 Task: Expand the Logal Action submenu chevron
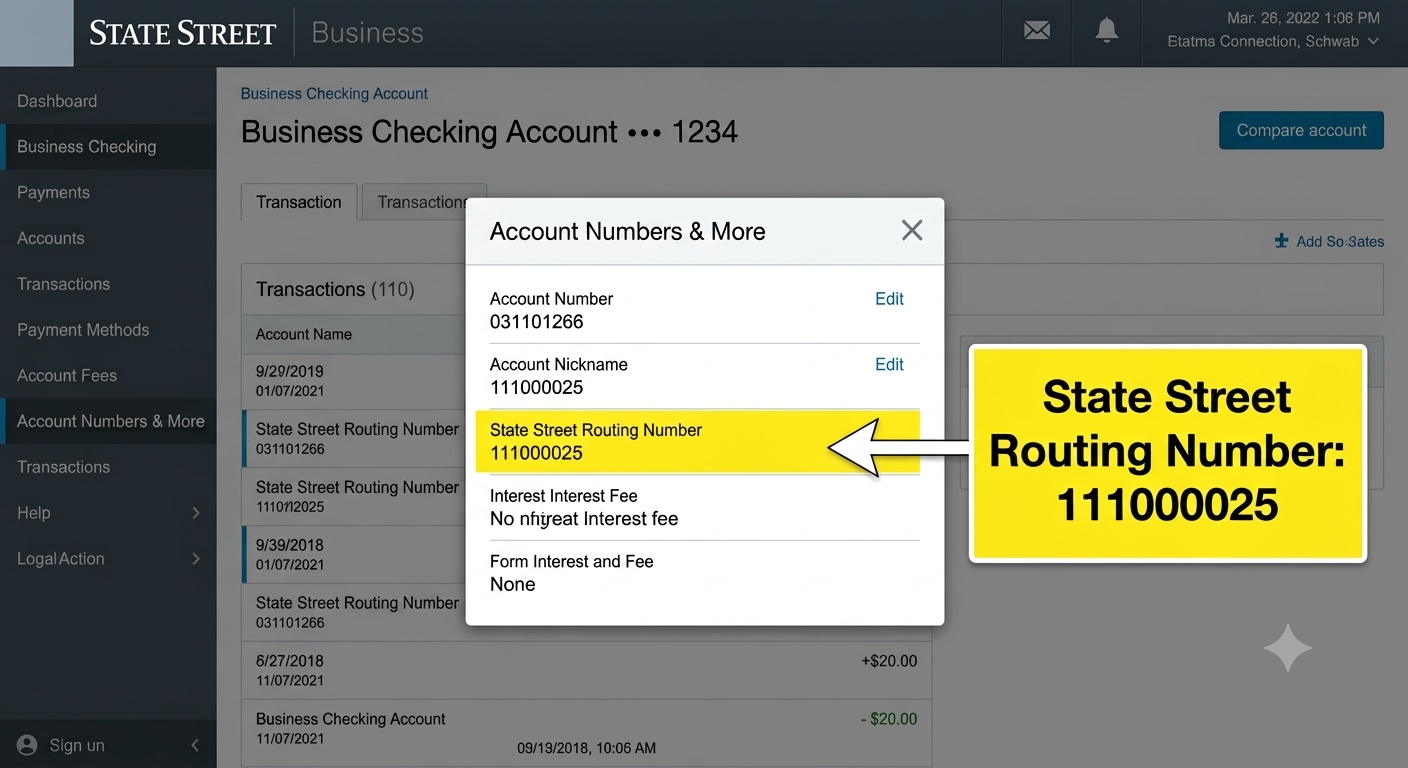tap(196, 559)
